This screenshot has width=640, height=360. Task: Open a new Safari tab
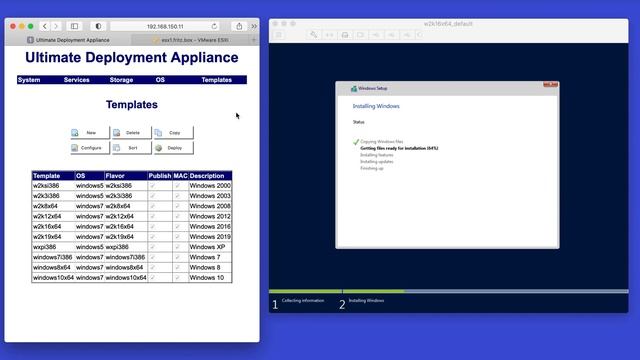coord(254,40)
